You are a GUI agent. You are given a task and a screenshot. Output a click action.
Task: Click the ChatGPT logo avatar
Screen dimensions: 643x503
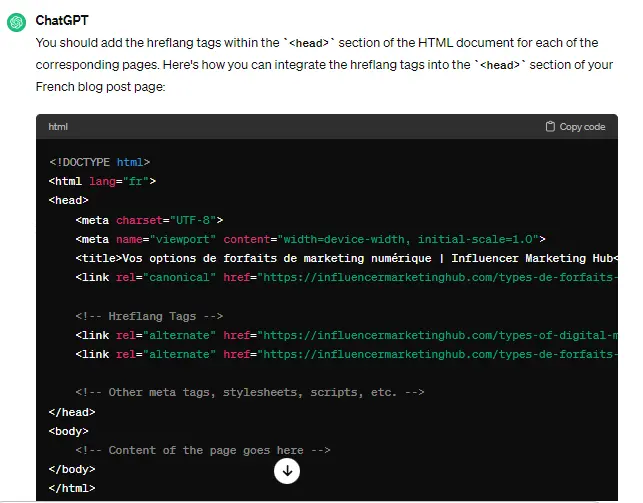pyautogui.click(x=16, y=22)
